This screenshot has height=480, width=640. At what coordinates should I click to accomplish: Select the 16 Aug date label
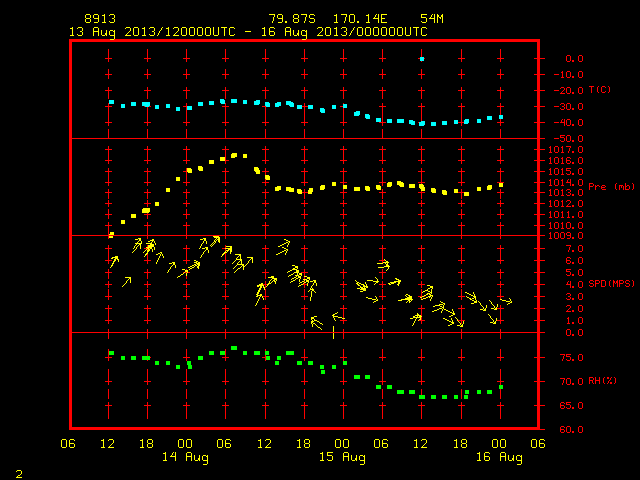[499, 457]
